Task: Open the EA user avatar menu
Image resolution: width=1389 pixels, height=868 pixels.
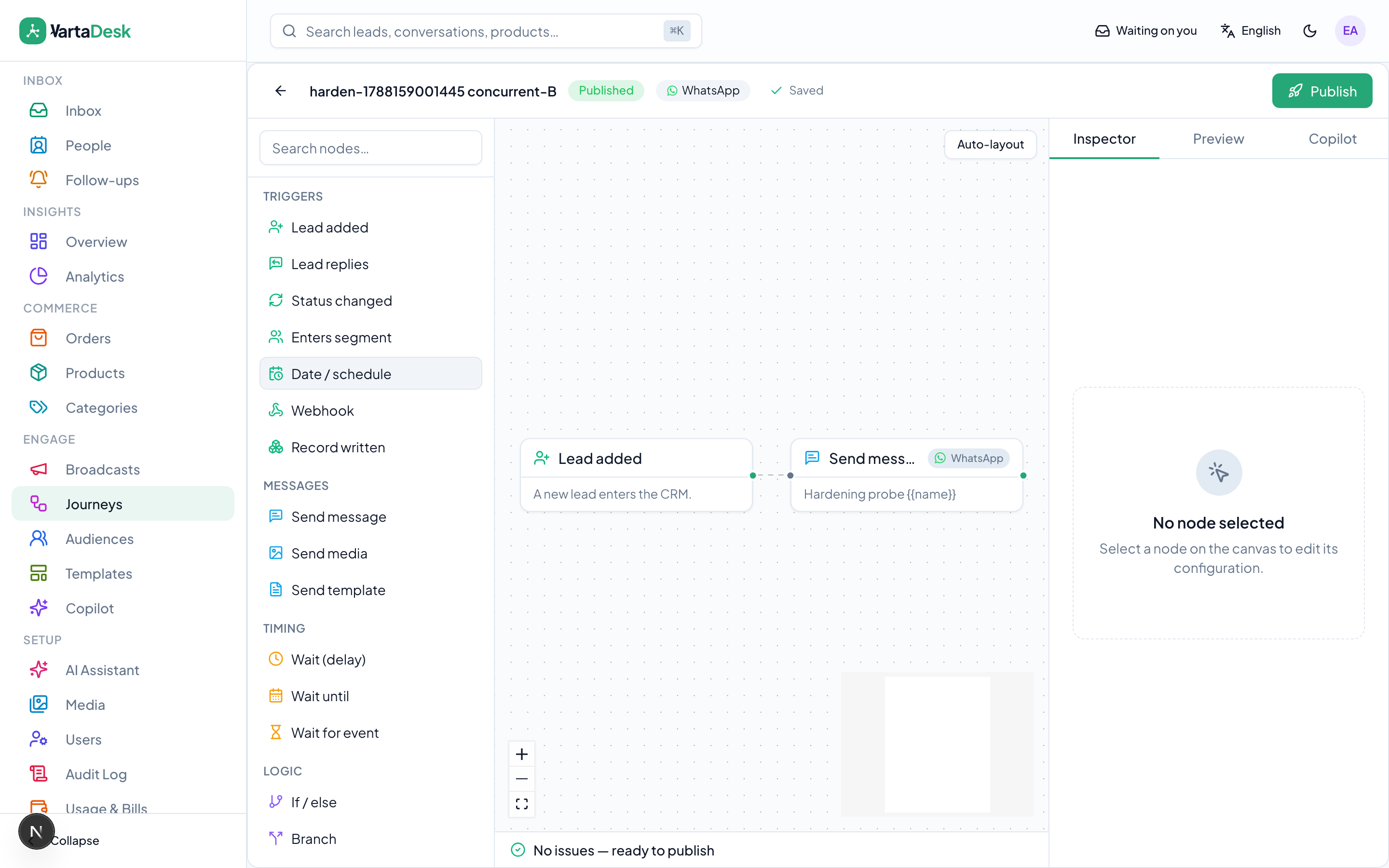Action: 1349,31
